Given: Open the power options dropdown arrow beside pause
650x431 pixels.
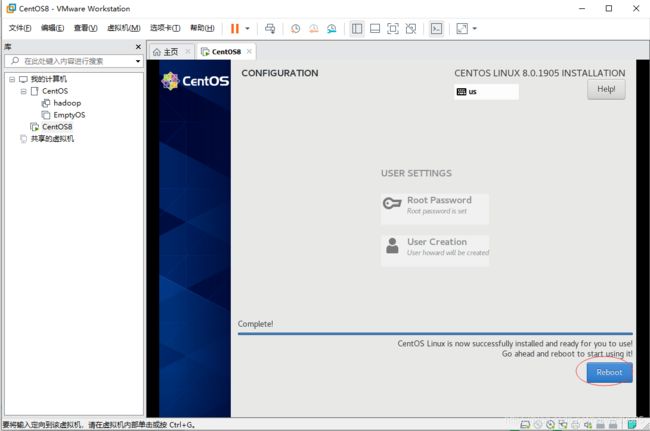Looking at the screenshot, I should tap(247, 29).
